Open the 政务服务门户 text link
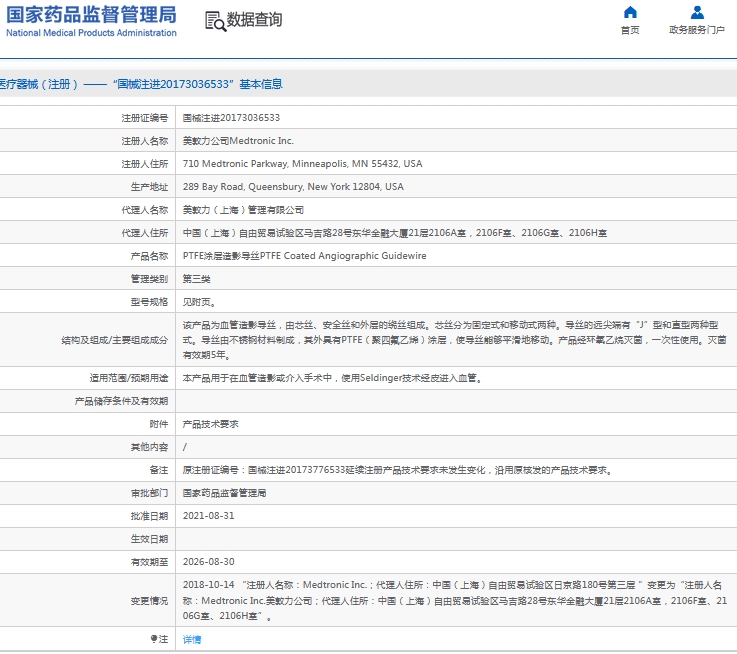The width and height of the screenshot is (737, 654). (697, 30)
